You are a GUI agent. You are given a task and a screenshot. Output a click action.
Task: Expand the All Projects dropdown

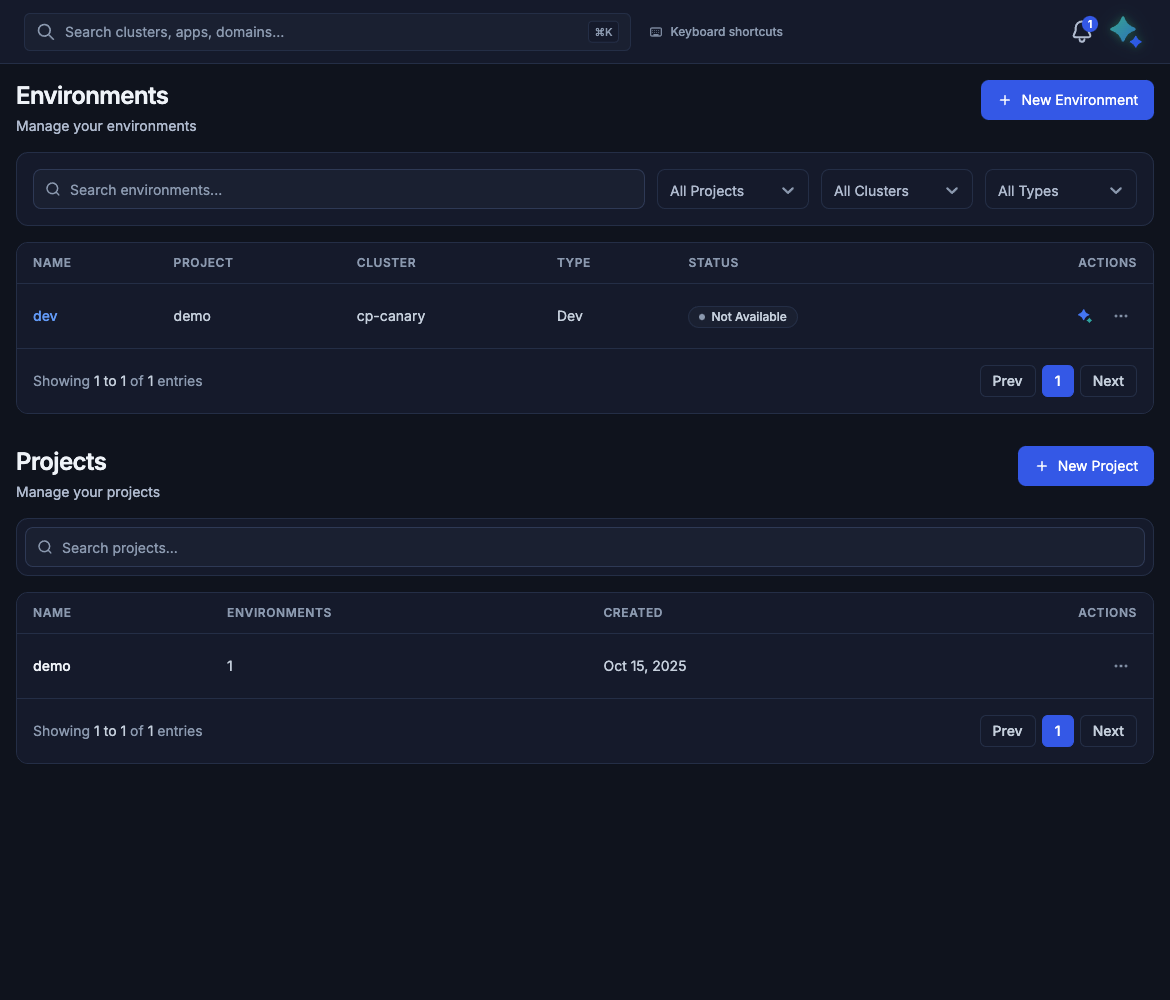click(x=732, y=190)
